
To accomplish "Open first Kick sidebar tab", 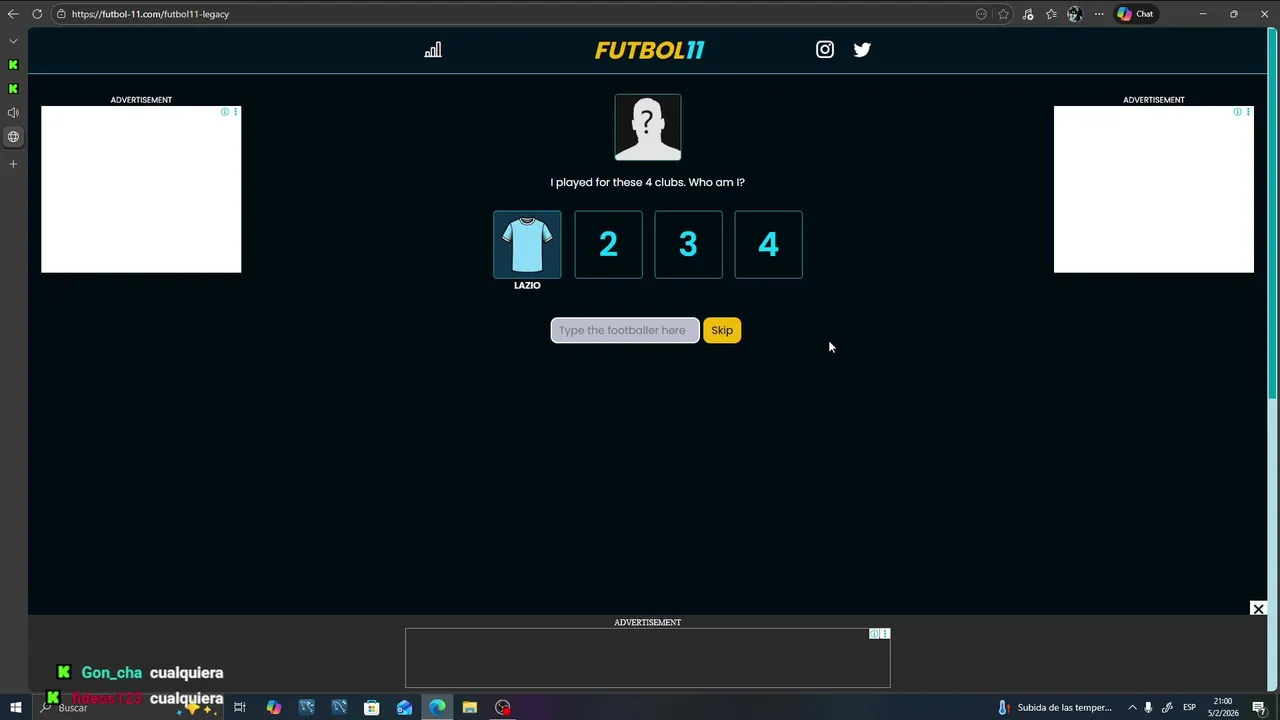I will (x=13, y=65).
